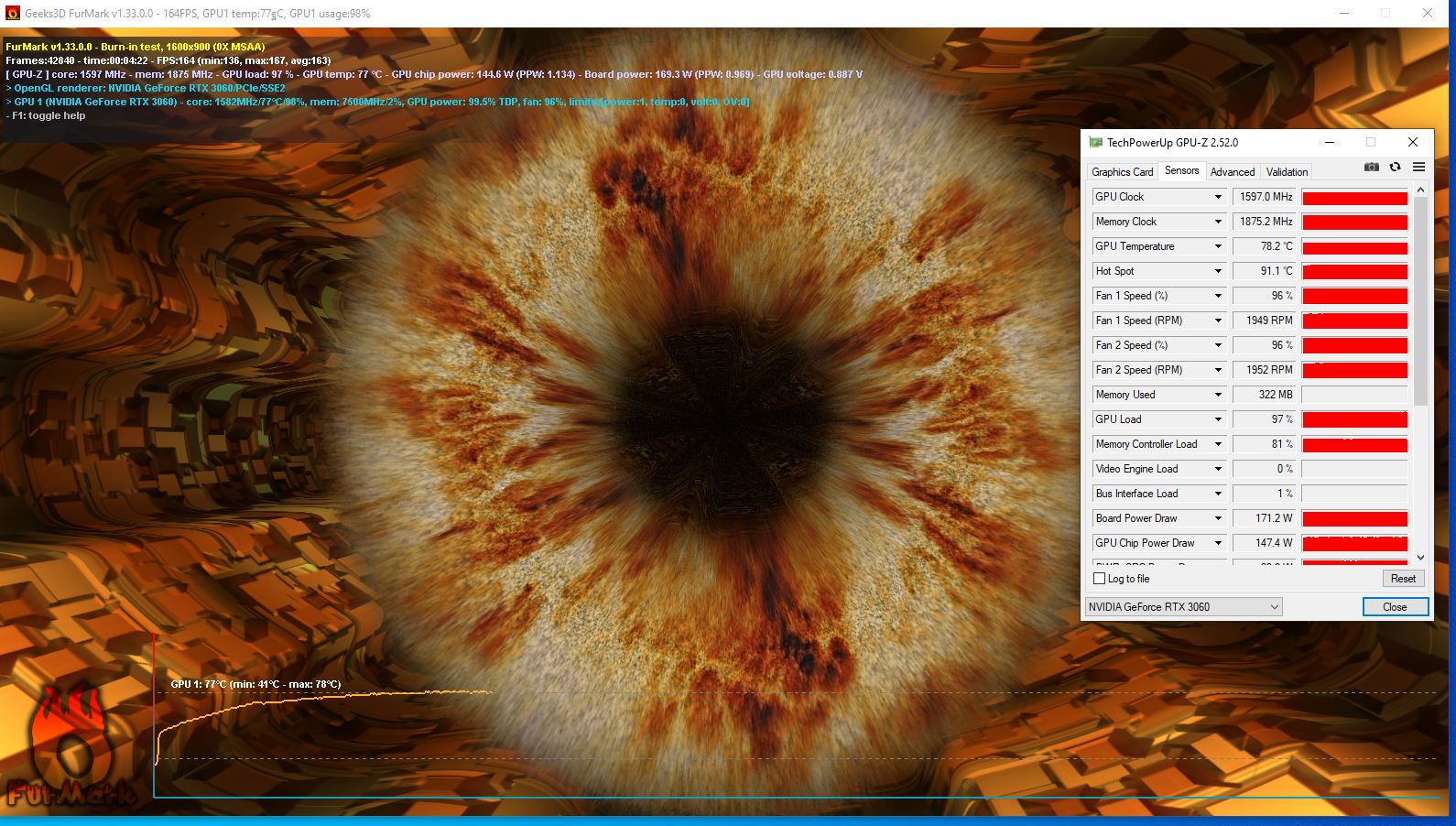Click the GPU-Z app icon in title bar
This screenshot has width=1456, height=826.
click(1095, 143)
